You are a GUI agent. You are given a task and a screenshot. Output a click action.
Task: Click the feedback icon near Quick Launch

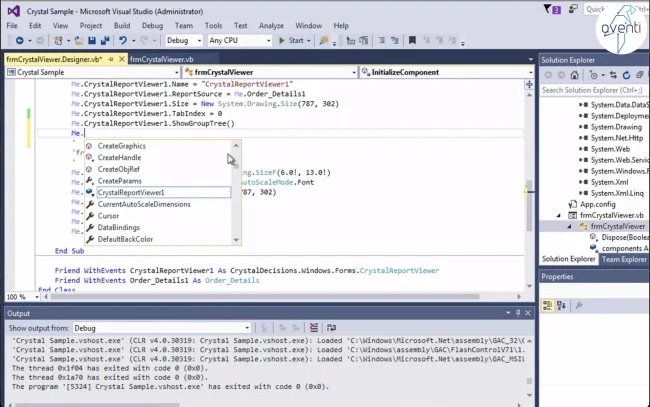(x=573, y=9)
